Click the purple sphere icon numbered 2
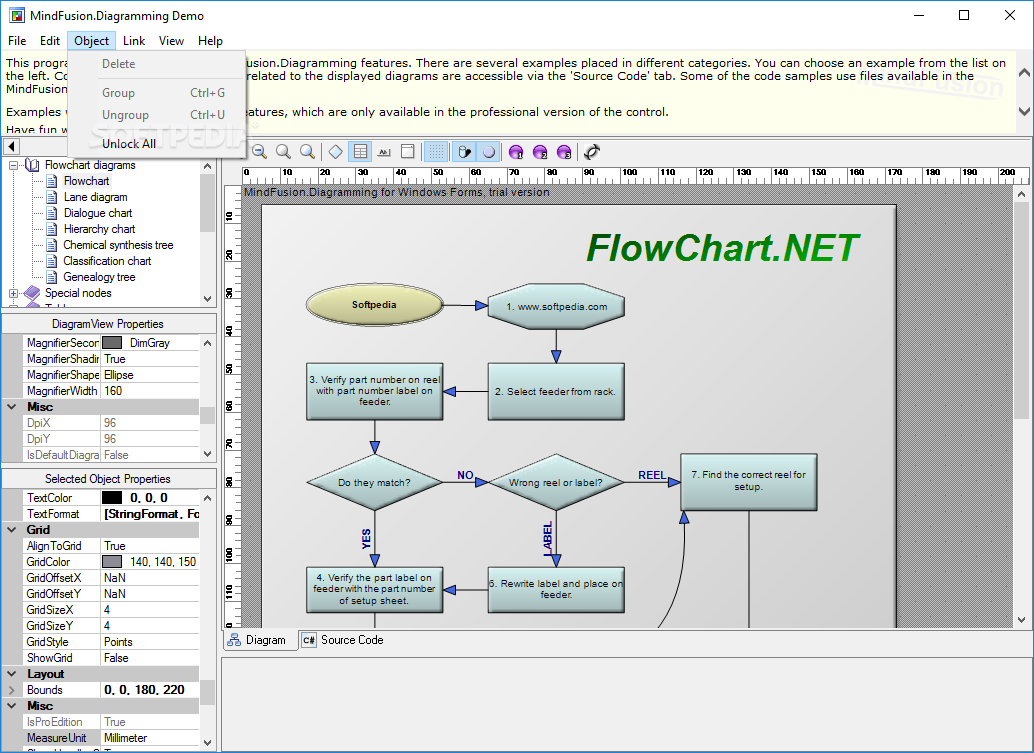Image resolution: width=1034 pixels, height=753 pixels. pos(540,152)
